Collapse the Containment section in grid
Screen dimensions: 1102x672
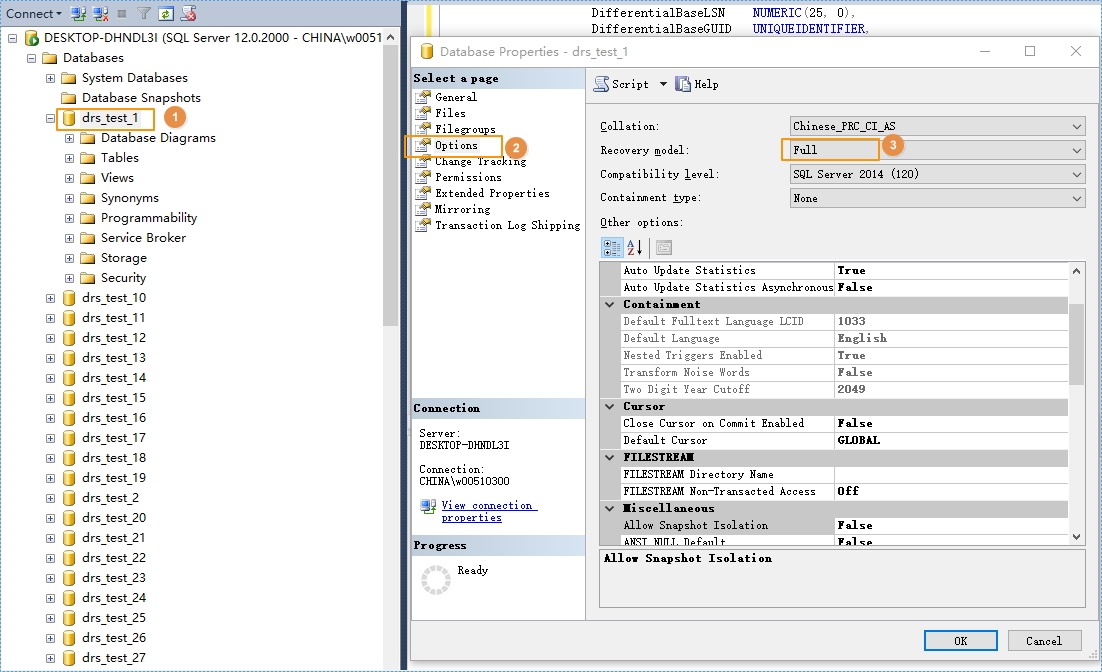(x=609, y=305)
